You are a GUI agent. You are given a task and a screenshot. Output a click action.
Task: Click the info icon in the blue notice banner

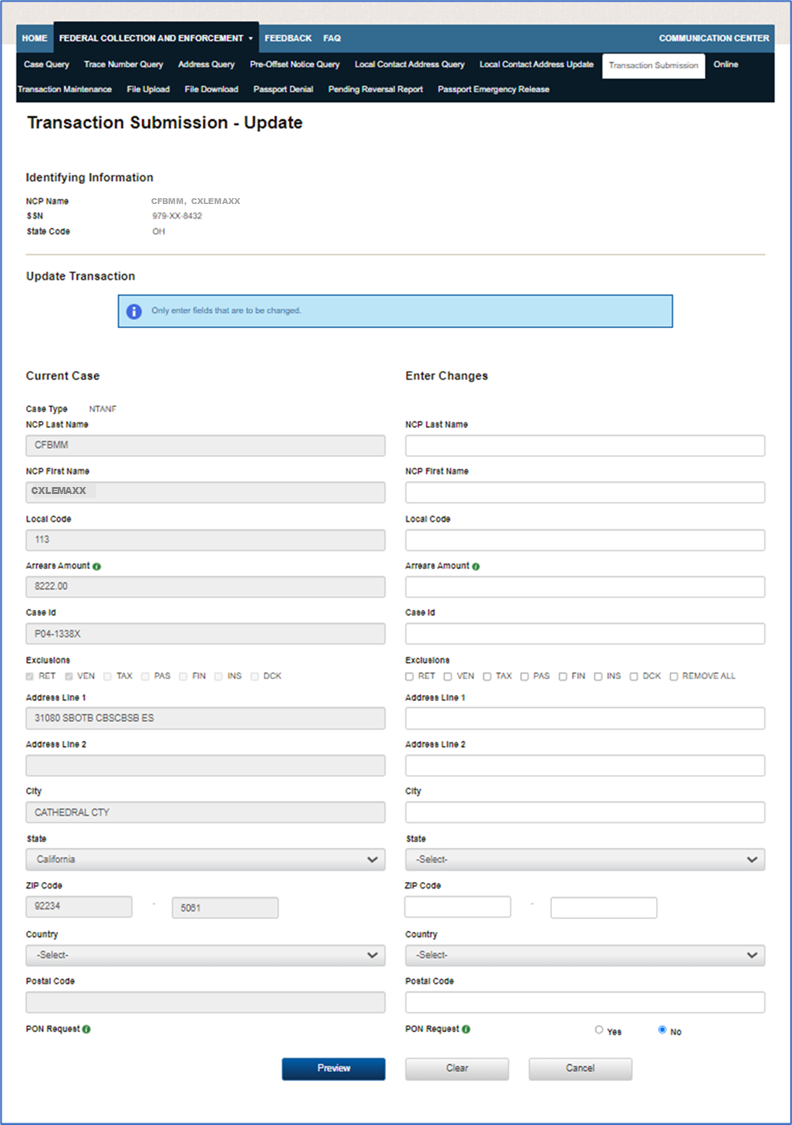134,311
